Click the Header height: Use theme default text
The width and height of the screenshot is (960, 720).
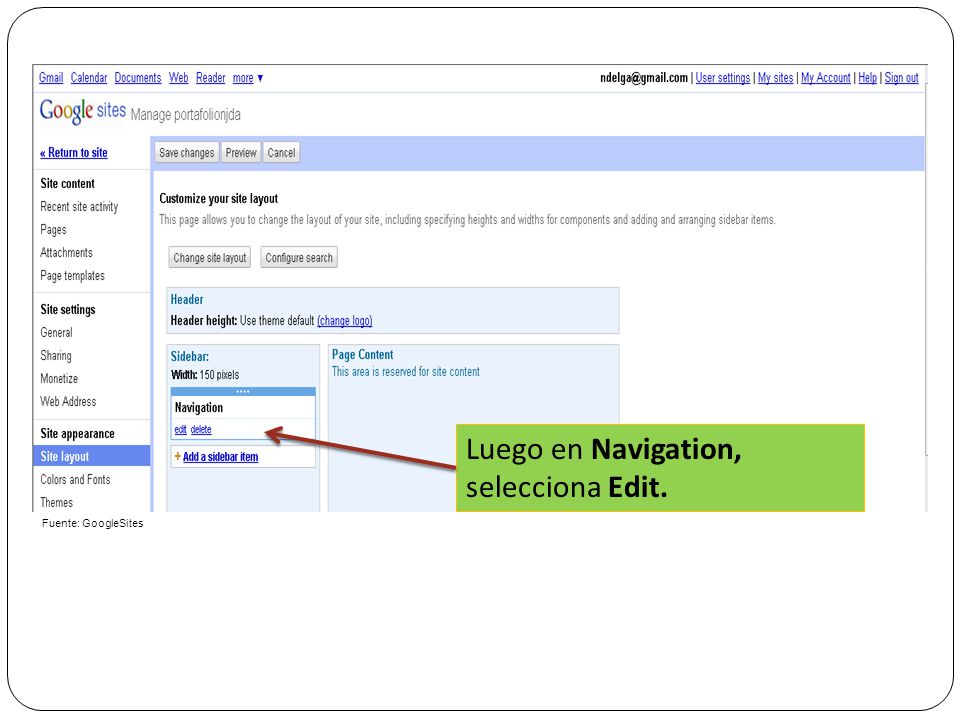[x=242, y=320]
